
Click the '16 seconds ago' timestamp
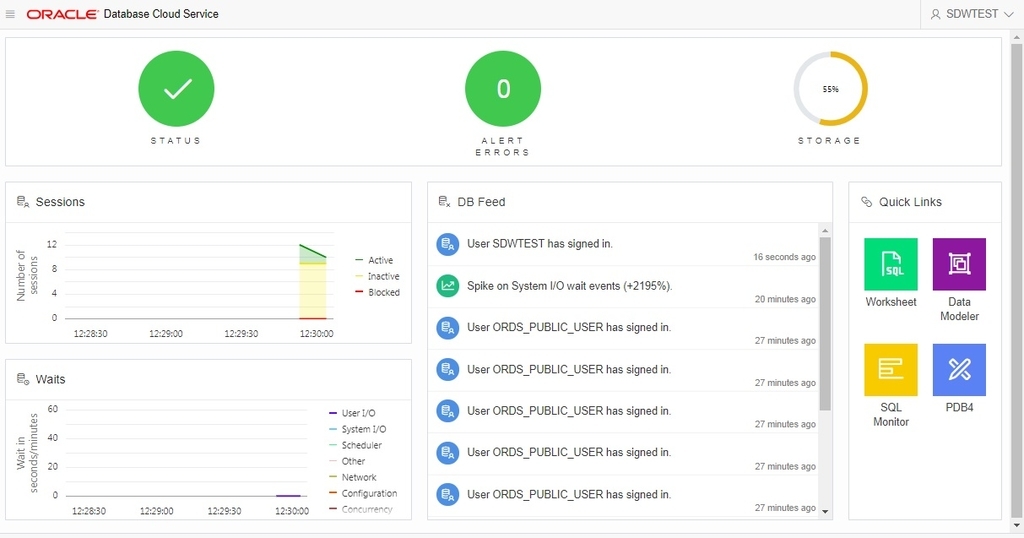coord(784,257)
